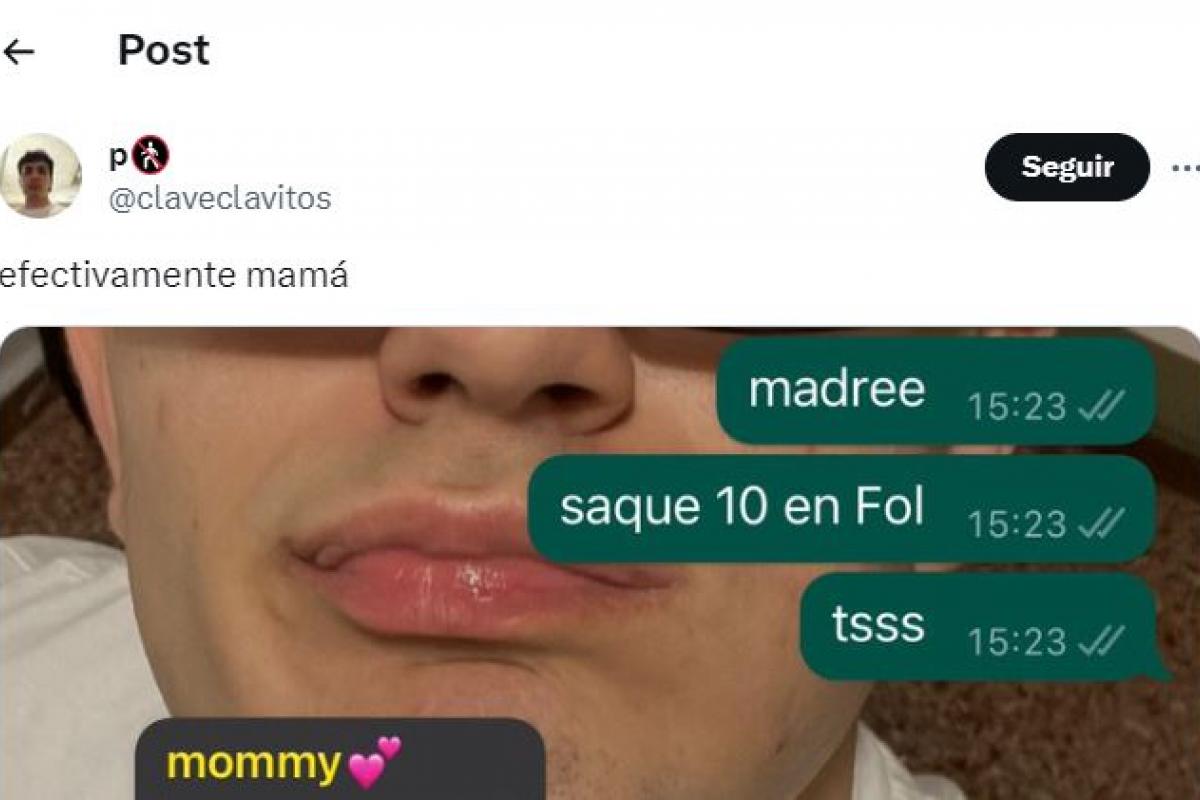Screen dimensions: 1200x800
Task: Click the 15:23 timestamp on 'madree'
Action: (x=1018, y=406)
